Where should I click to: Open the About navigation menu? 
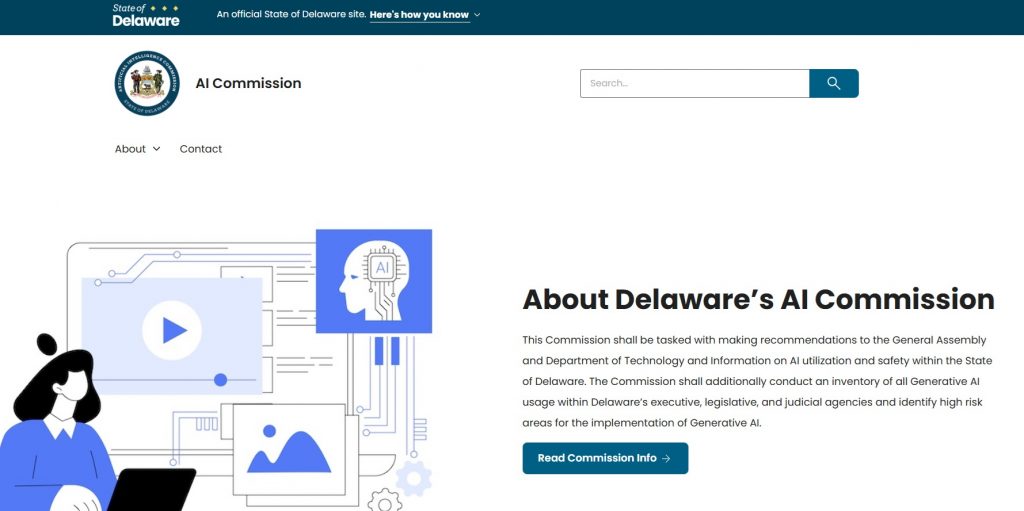point(131,149)
